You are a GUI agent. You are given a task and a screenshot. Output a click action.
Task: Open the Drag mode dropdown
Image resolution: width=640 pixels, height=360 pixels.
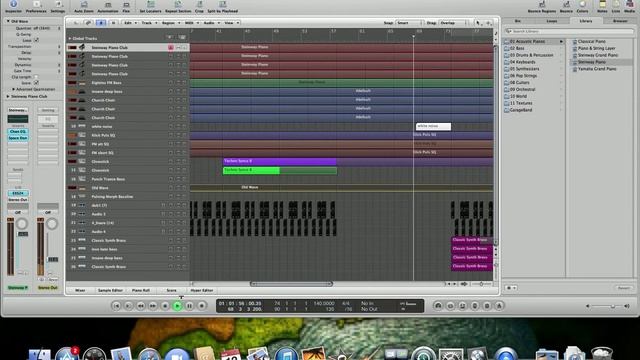click(x=453, y=23)
